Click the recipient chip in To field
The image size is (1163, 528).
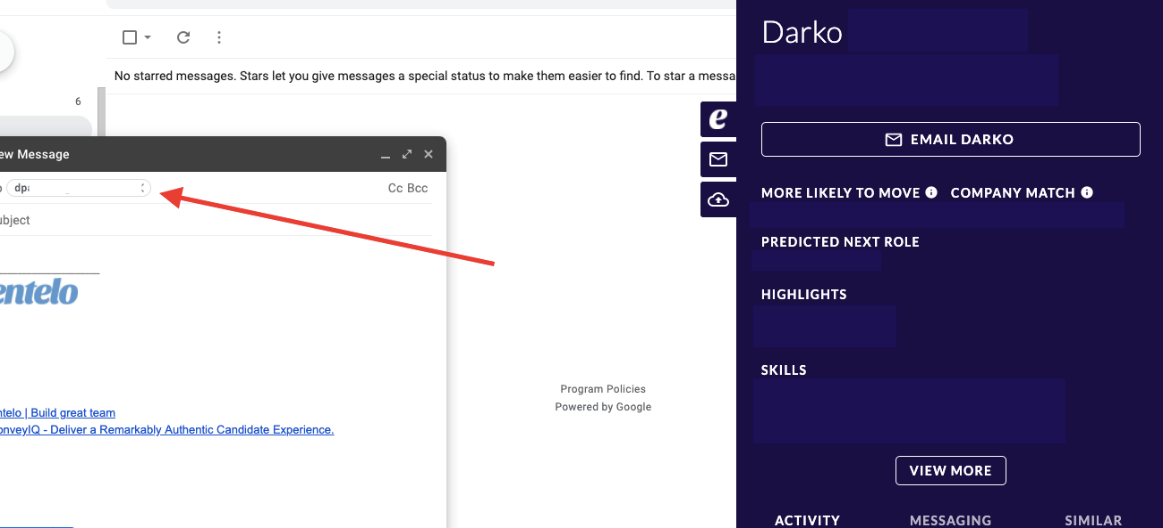[x=79, y=188]
